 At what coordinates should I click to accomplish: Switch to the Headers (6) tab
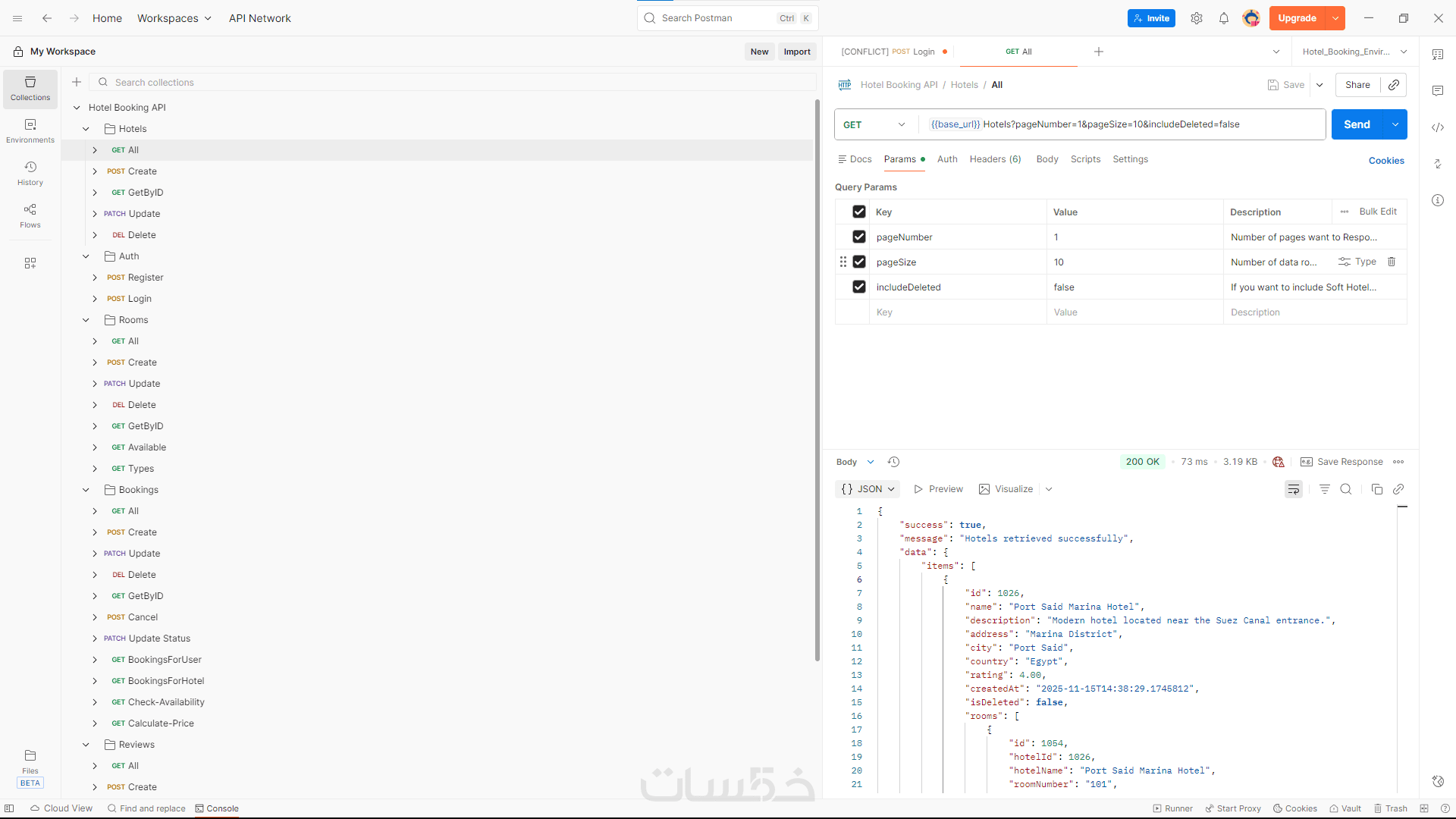(x=995, y=159)
